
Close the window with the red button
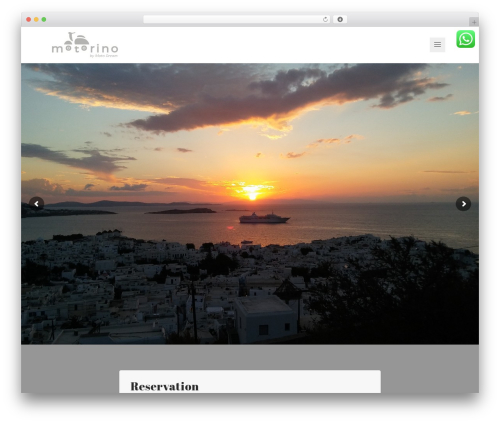tap(29, 19)
